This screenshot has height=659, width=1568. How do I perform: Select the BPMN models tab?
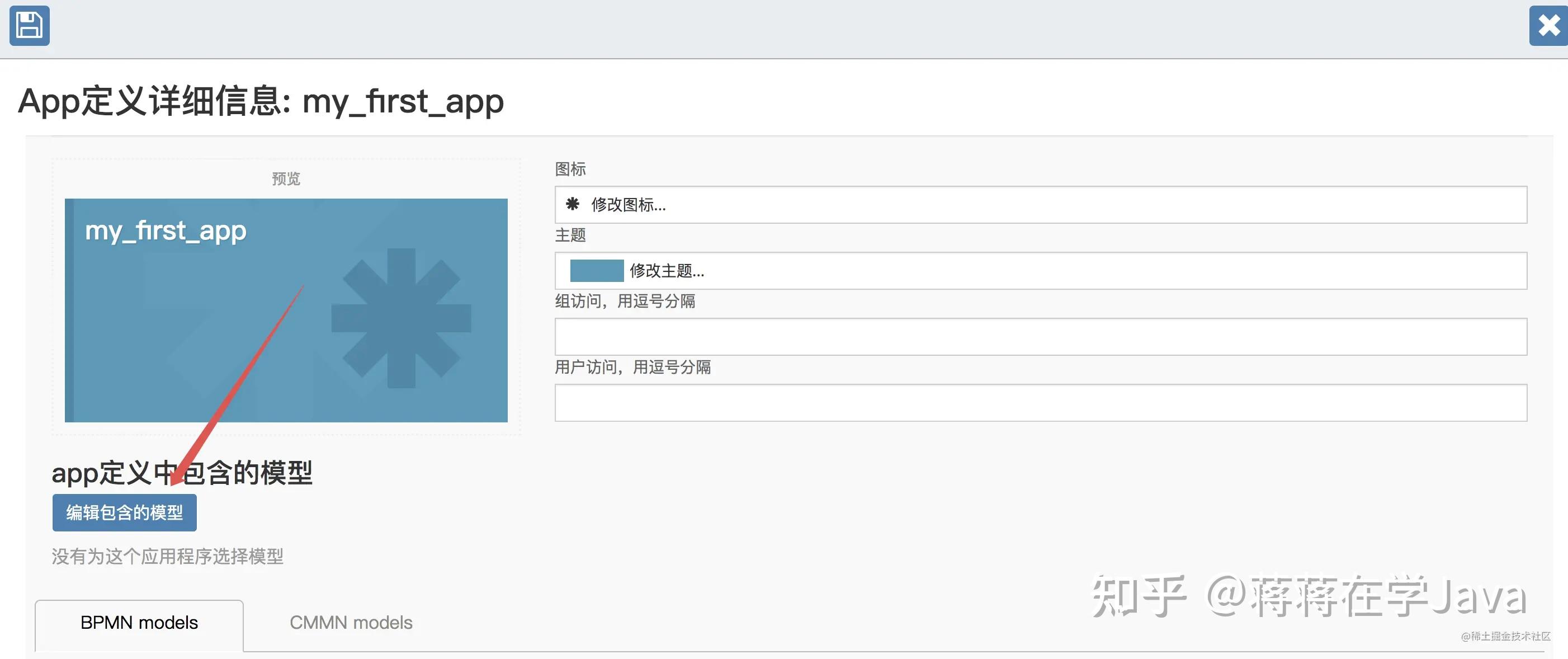click(x=139, y=623)
